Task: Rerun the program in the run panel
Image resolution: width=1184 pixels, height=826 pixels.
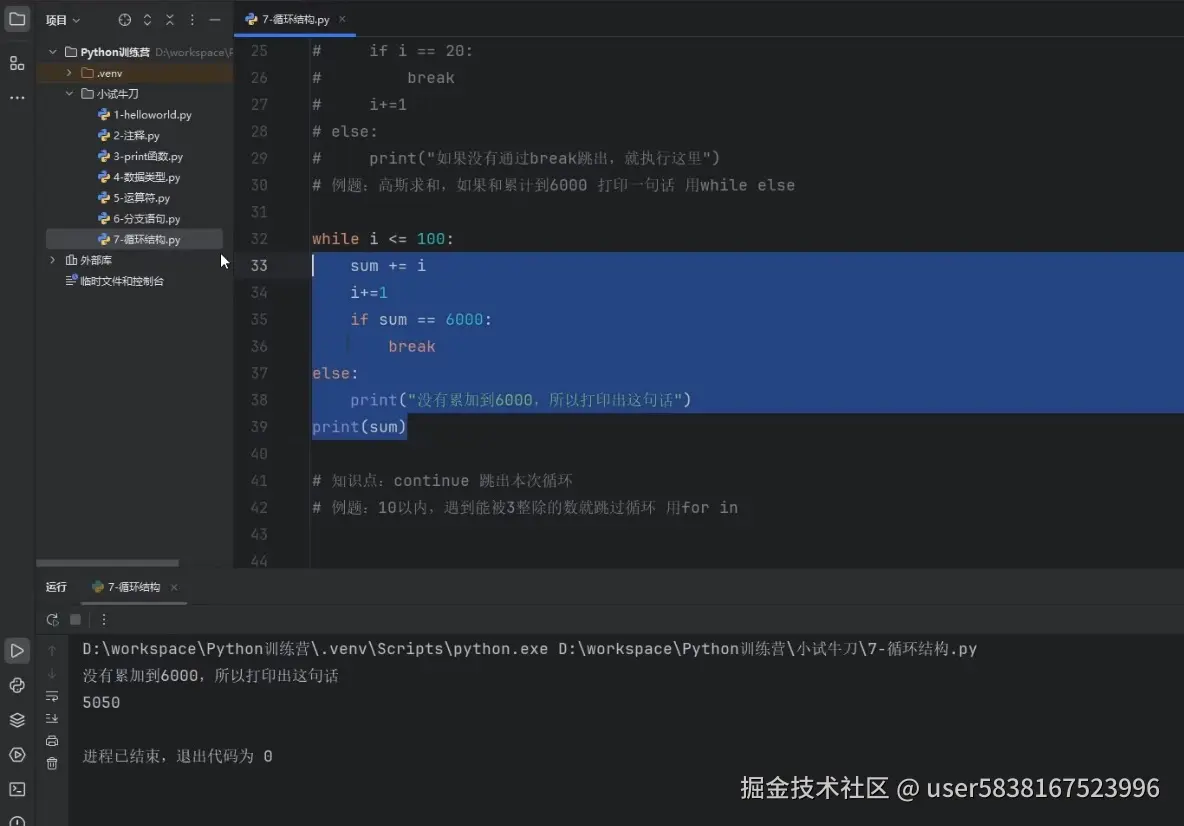Action: pos(52,620)
